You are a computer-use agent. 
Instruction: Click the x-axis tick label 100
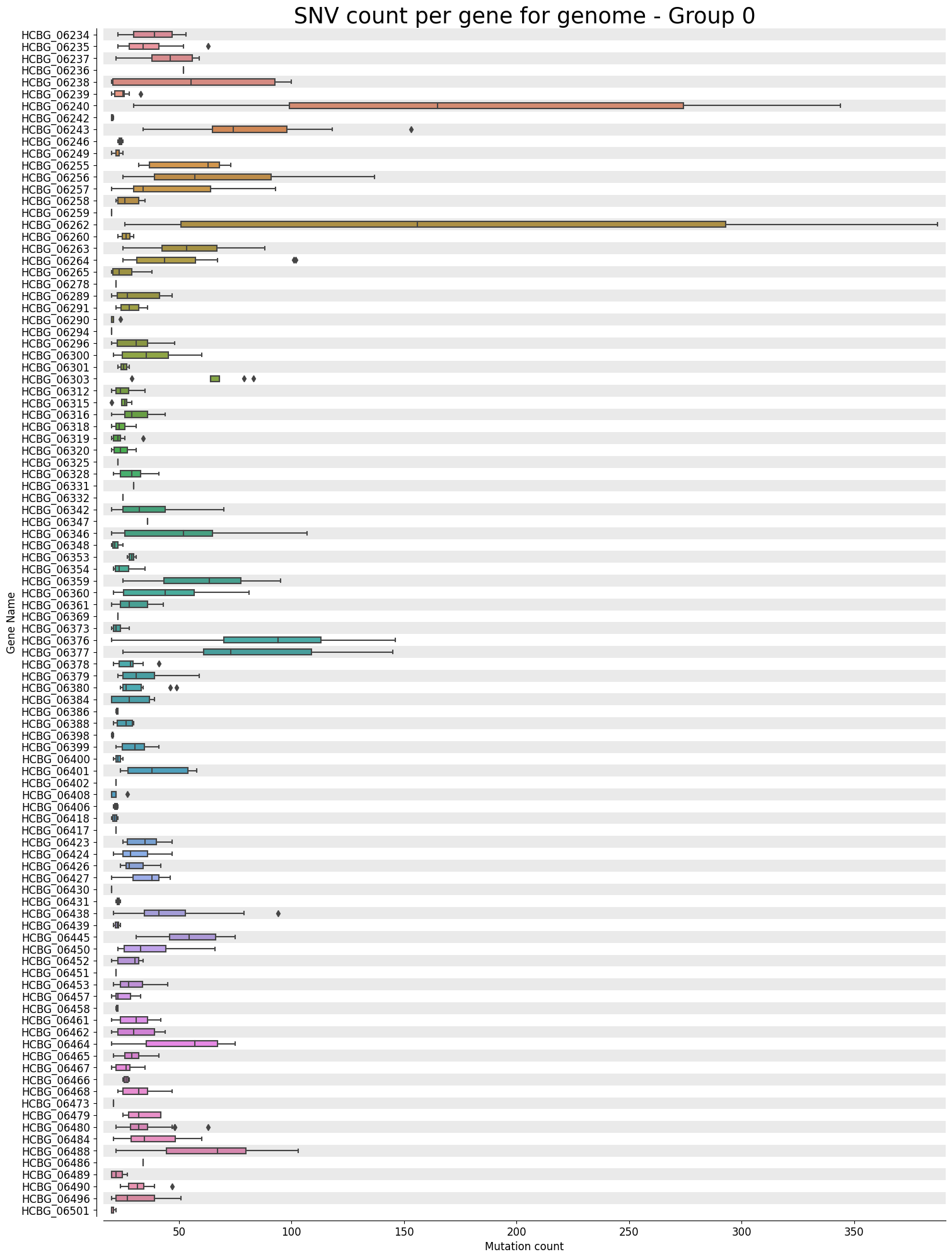click(291, 1232)
